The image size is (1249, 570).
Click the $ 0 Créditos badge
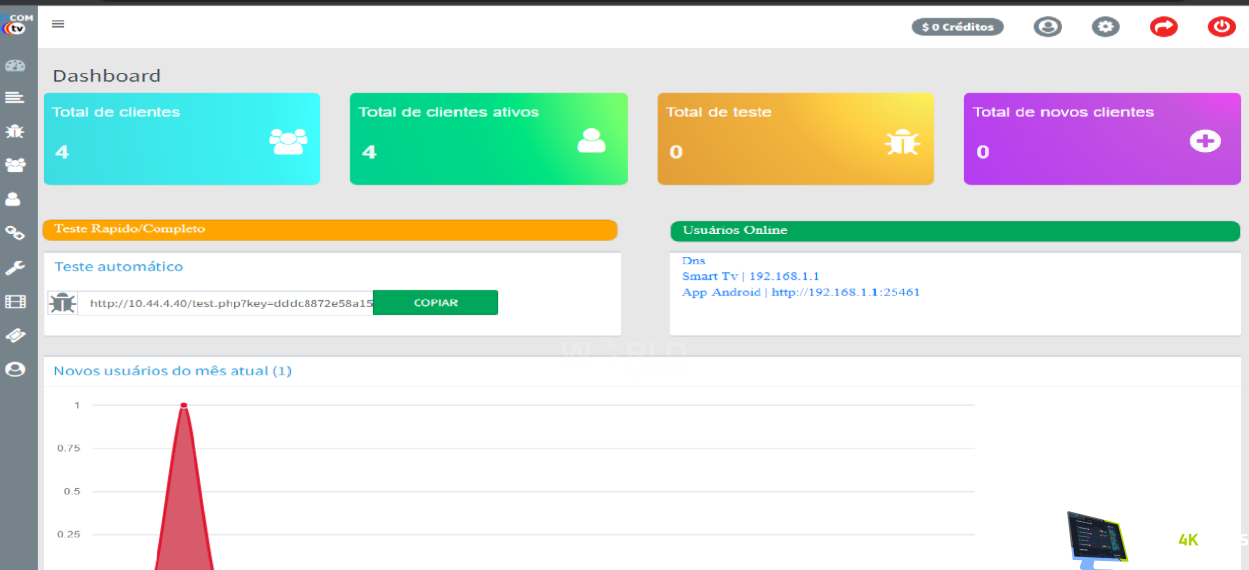coord(957,27)
